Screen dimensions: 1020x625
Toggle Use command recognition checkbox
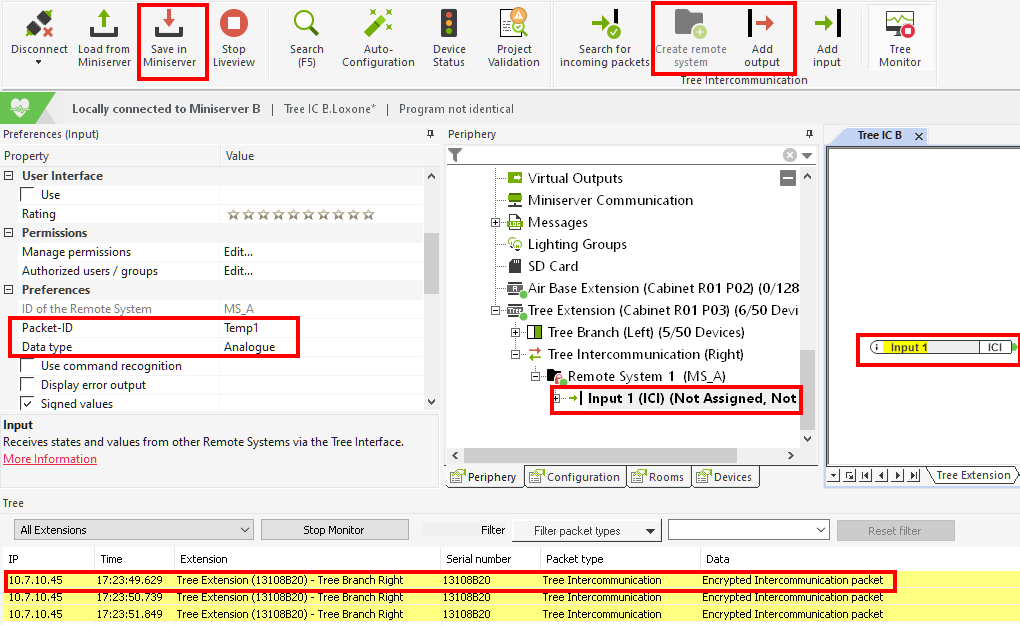[28, 366]
